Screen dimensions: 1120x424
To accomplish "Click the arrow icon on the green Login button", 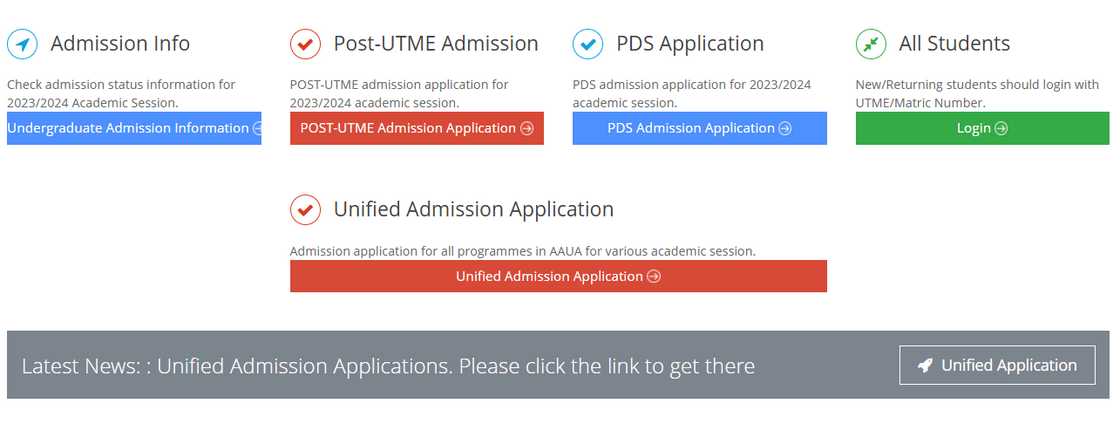I will pyautogui.click(x=1001, y=128).
